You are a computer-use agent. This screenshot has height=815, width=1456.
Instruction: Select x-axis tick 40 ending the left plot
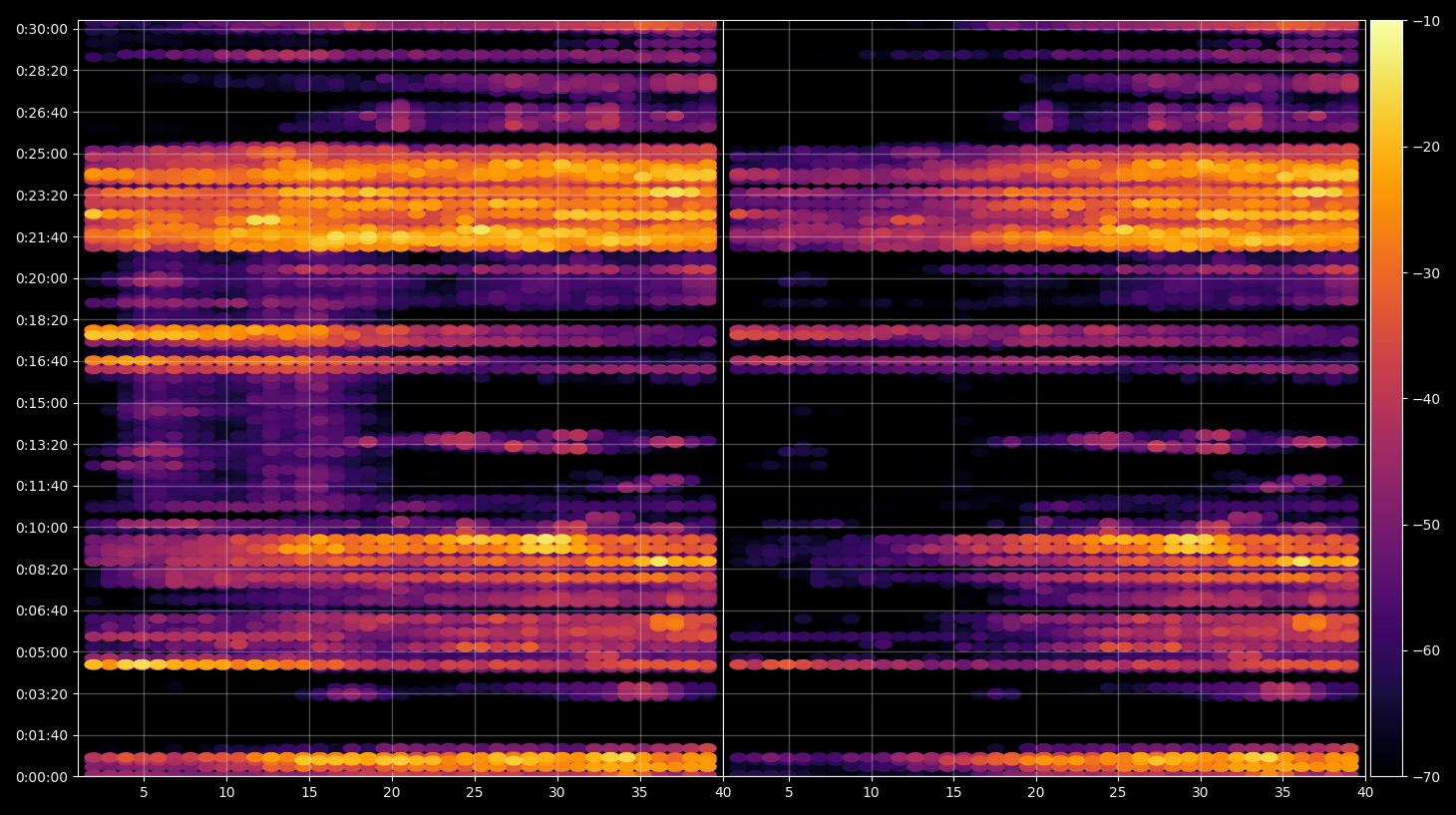[722, 792]
